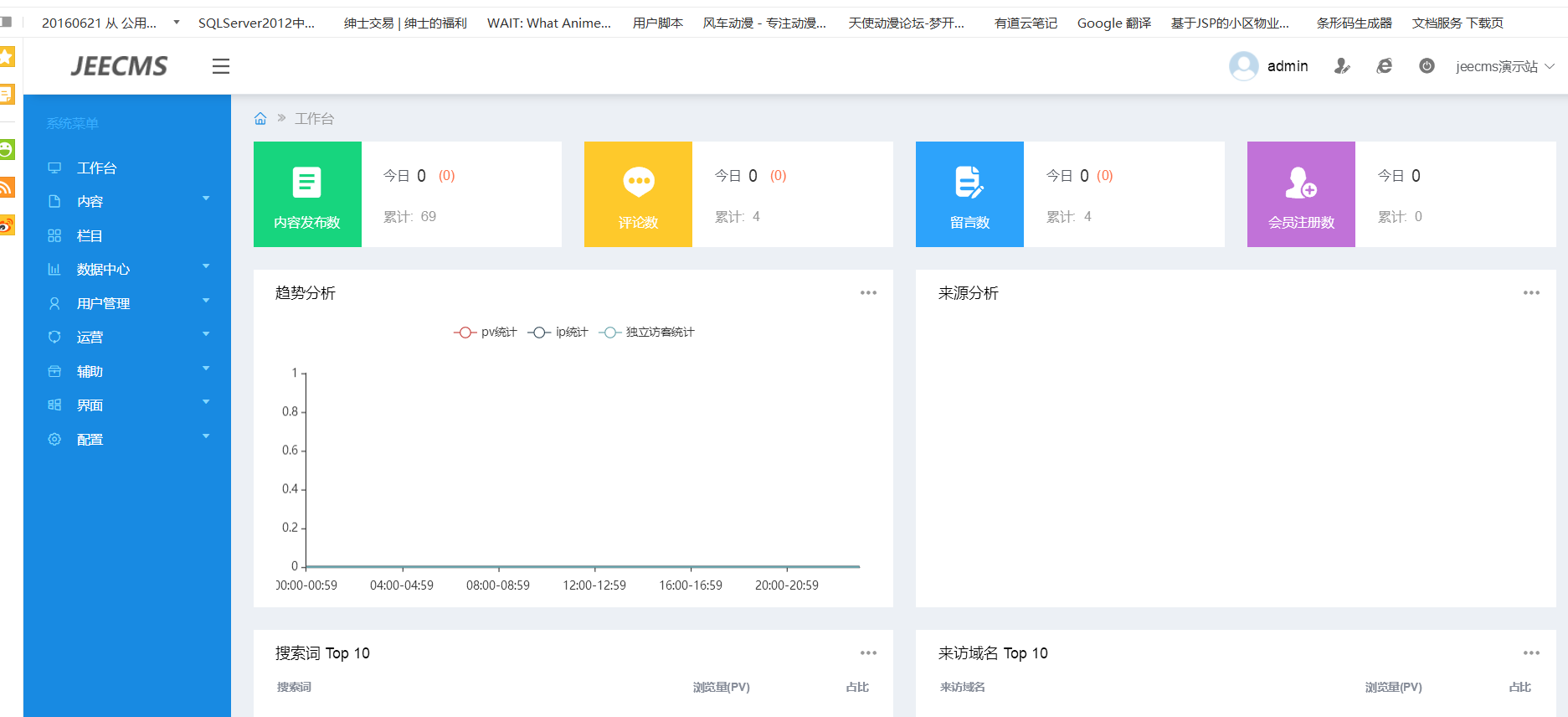Screen dimensions: 1568x717
Task: Click the home icon in breadcrumb
Action: (x=260, y=119)
